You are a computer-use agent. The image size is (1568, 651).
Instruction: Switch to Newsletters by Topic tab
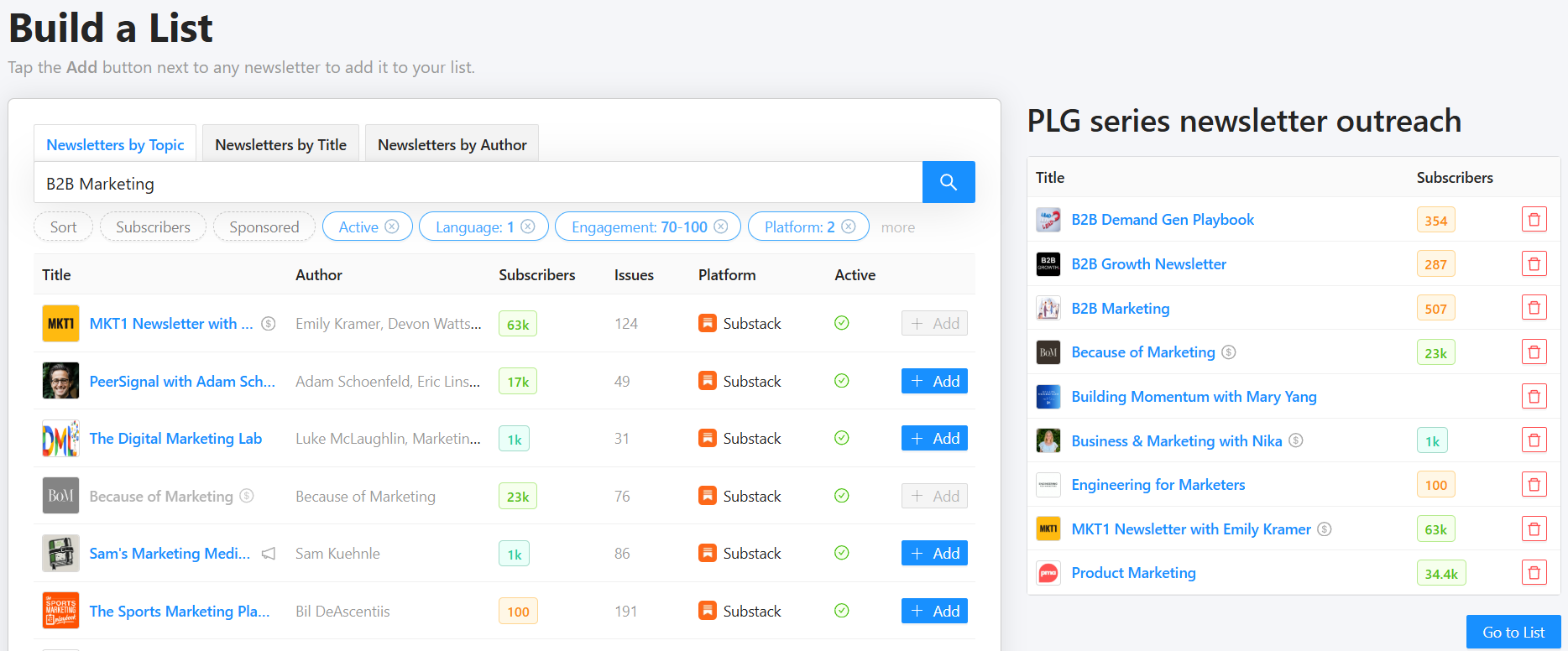(x=115, y=144)
